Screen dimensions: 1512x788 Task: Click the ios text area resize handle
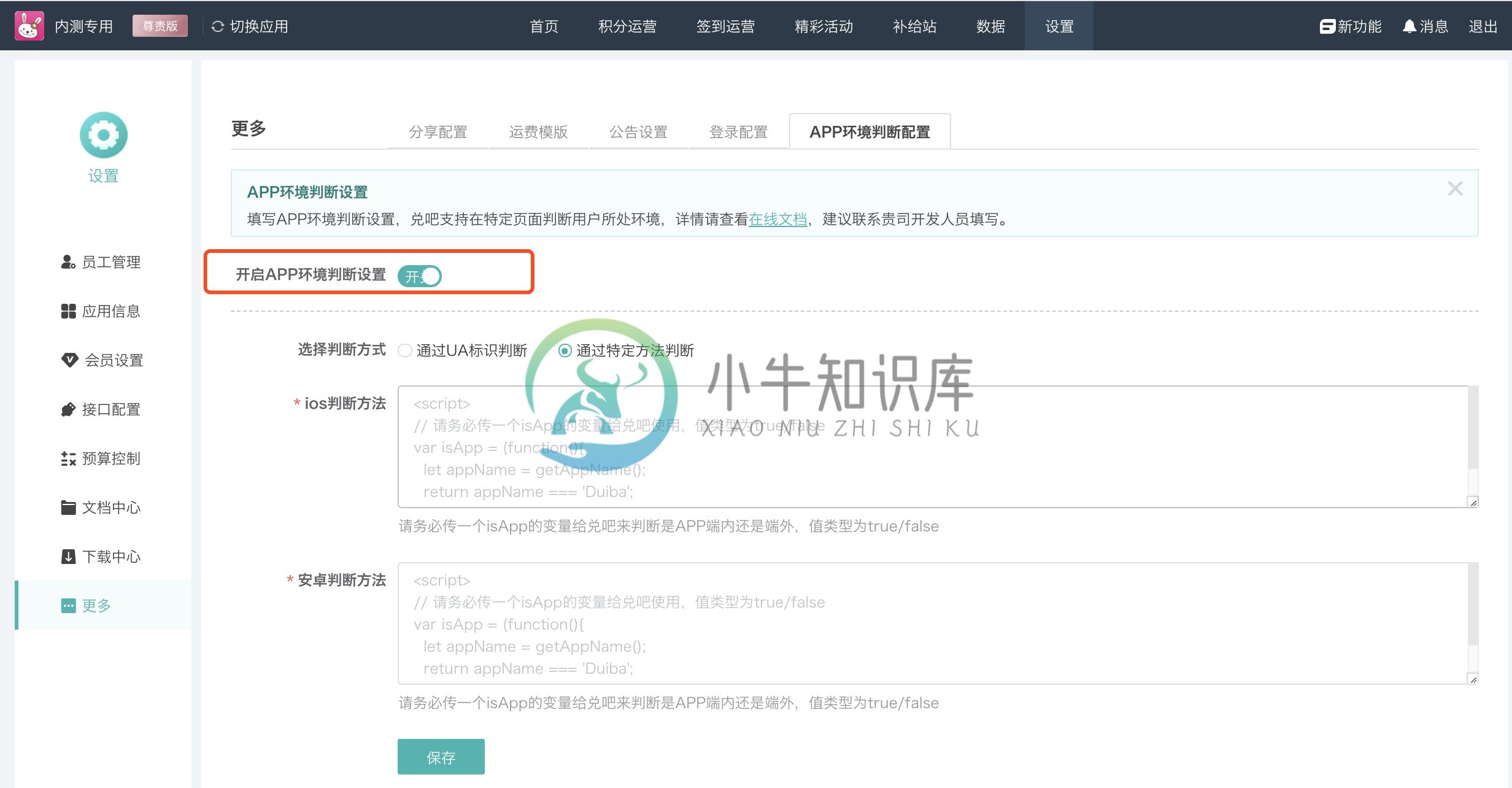click(1473, 502)
